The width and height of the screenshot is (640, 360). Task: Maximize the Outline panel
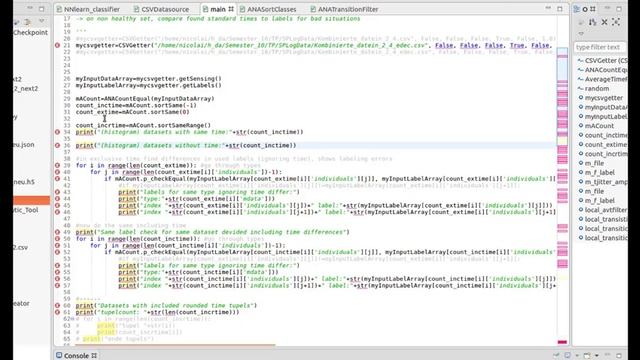pyautogui.click(x=619, y=9)
